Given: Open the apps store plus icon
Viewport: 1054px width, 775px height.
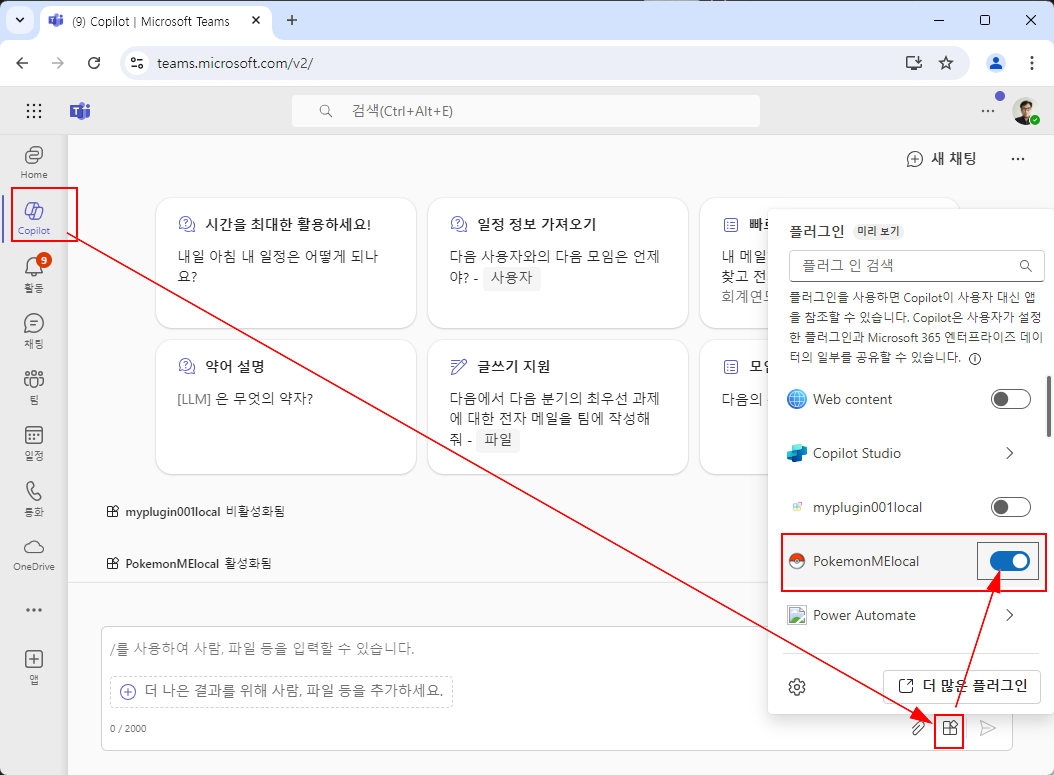Looking at the screenshot, I should tap(34, 666).
